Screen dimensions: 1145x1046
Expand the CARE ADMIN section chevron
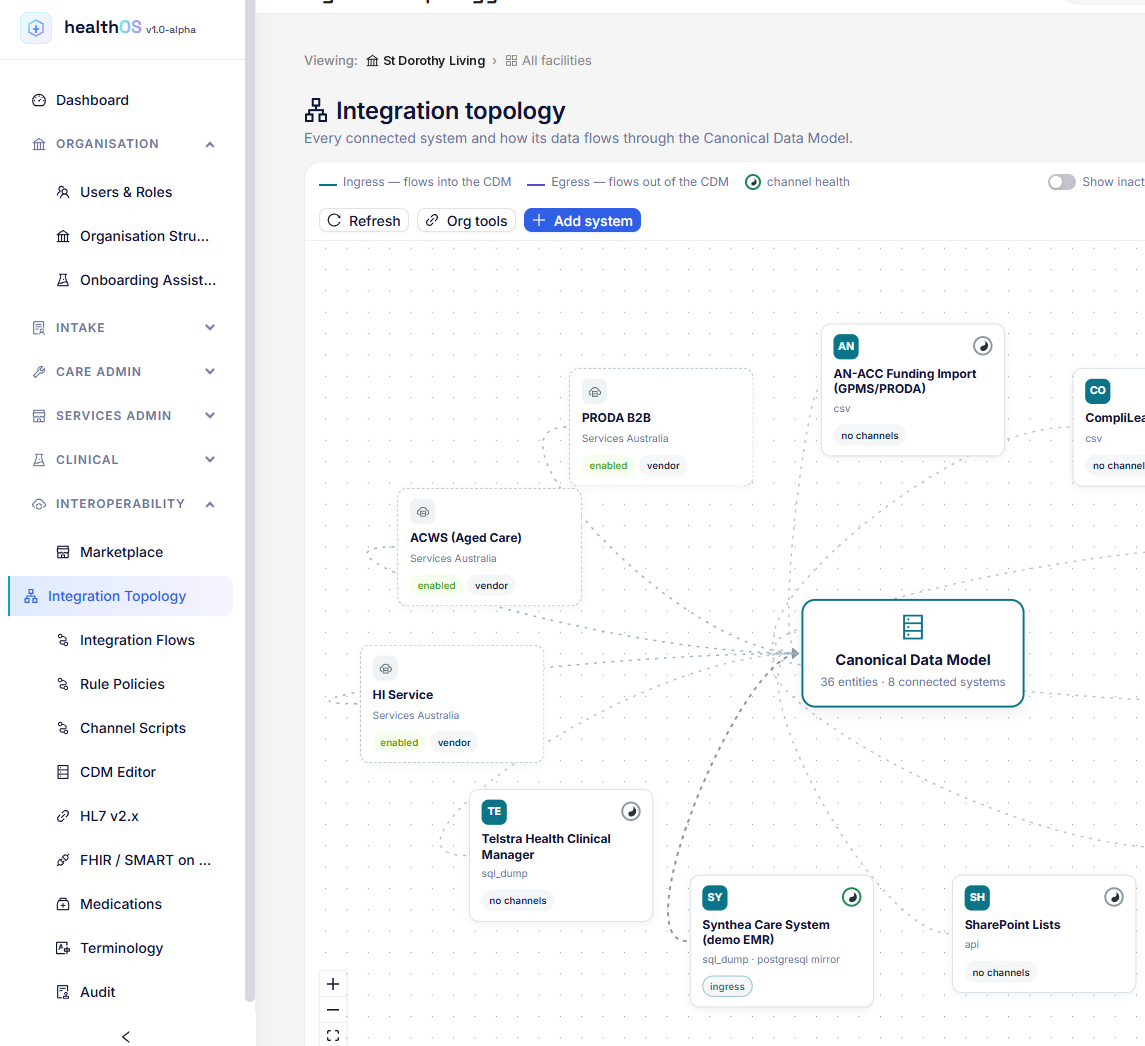pos(210,371)
